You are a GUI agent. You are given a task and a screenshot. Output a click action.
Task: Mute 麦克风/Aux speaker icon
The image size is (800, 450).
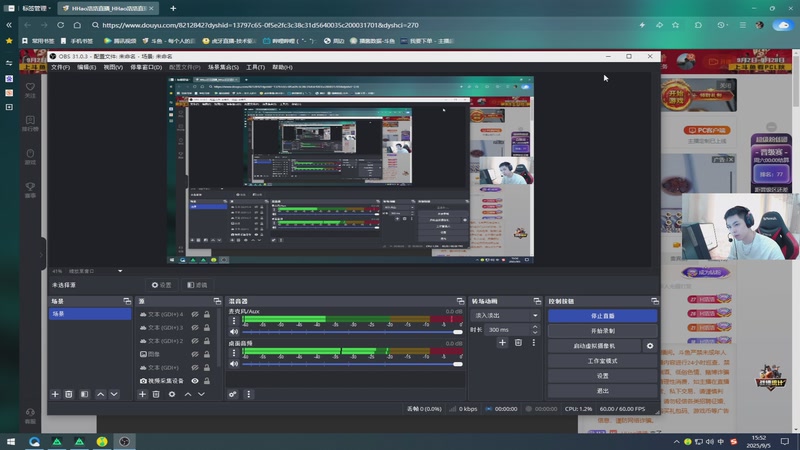(234, 332)
